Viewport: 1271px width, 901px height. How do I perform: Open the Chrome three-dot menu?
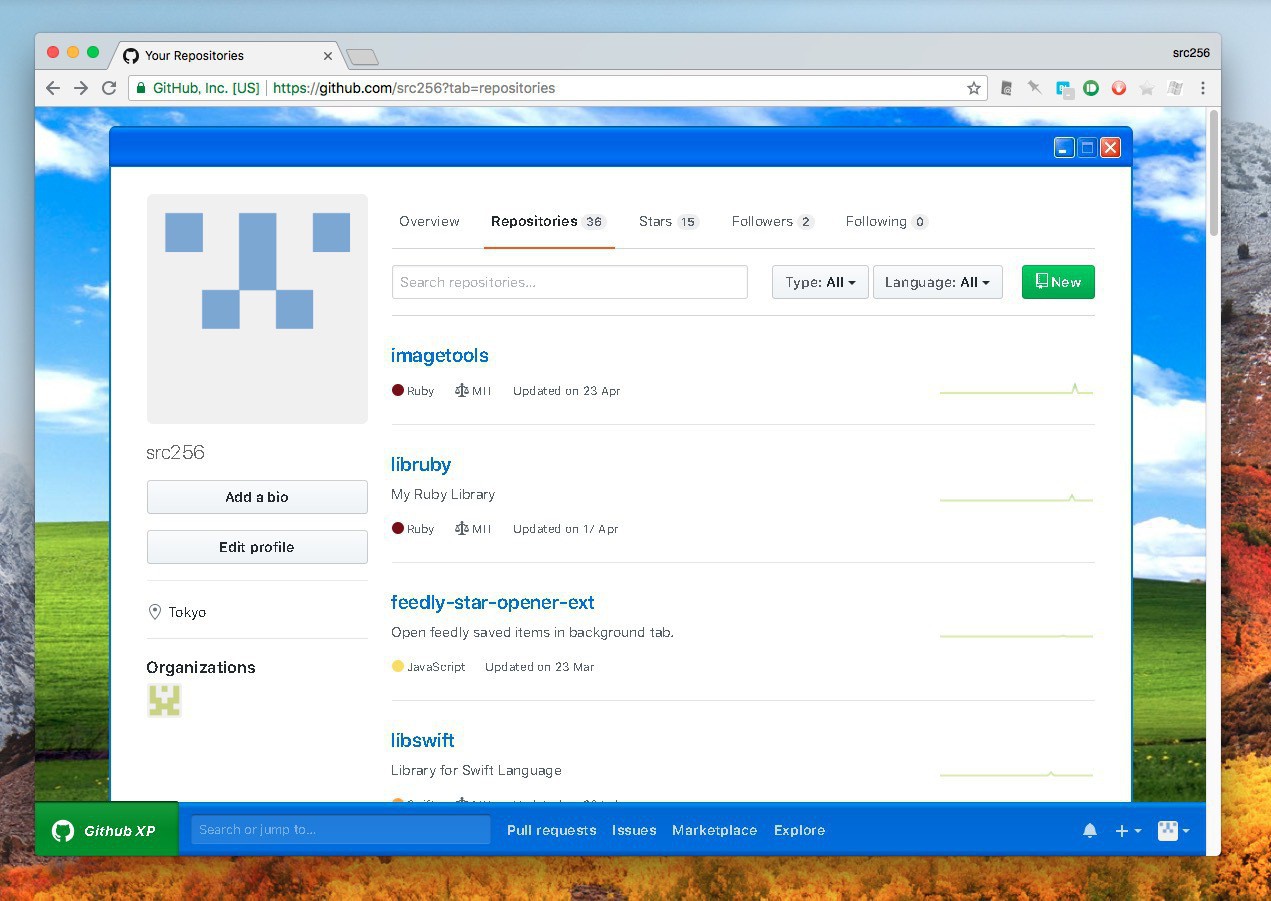point(1203,88)
